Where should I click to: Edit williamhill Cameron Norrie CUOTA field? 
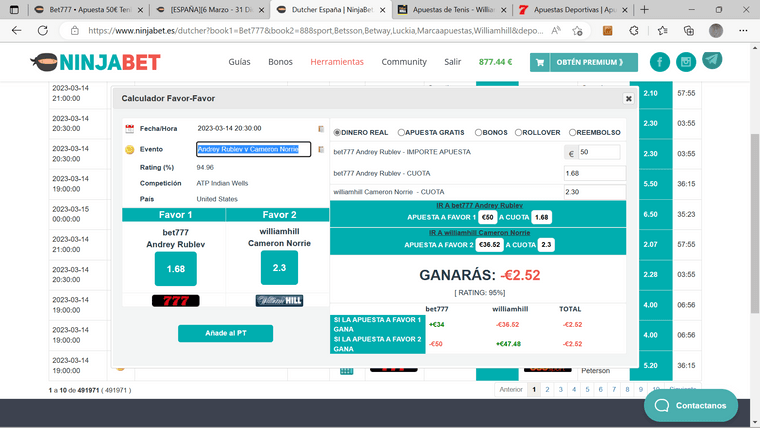595,192
